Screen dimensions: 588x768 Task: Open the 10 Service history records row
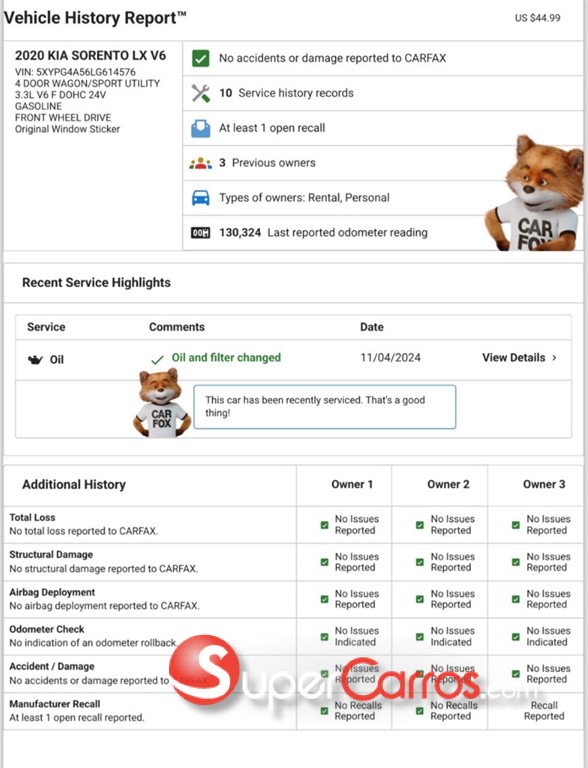(x=383, y=93)
